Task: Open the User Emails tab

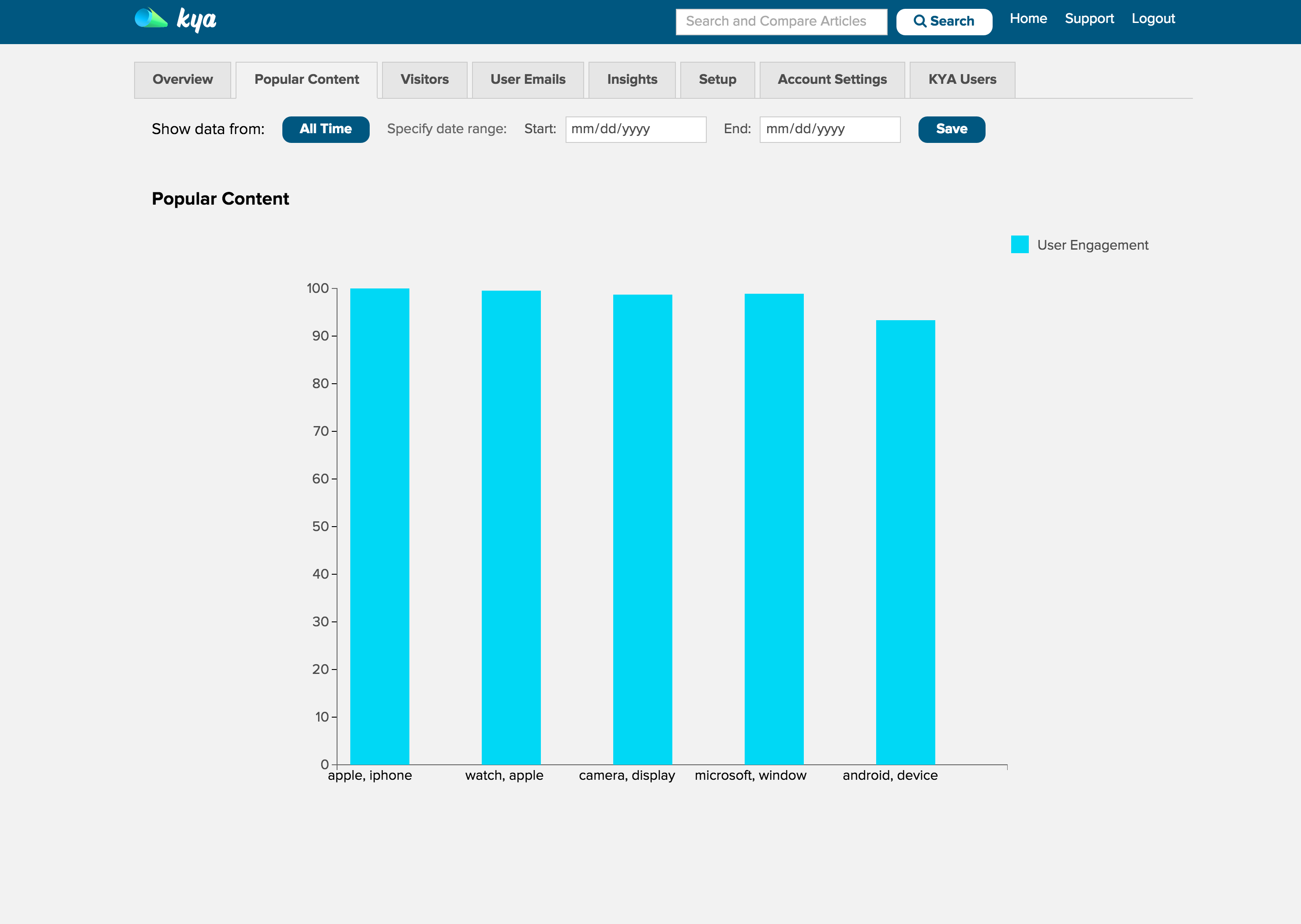Action: pyautogui.click(x=528, y=80)
